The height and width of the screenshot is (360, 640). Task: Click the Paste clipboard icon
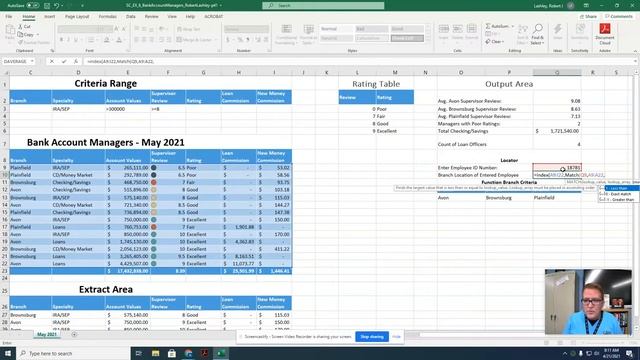9,31
